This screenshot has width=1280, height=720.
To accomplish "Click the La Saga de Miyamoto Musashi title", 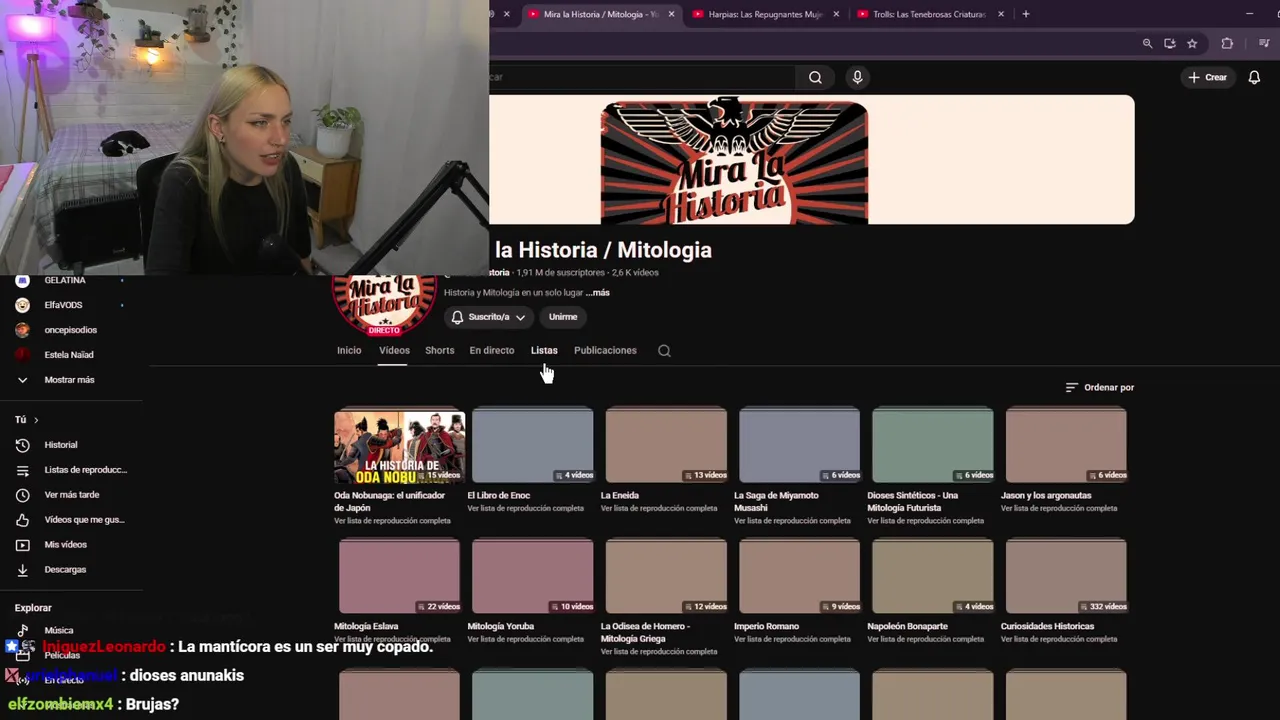I will tap(776, 501).
